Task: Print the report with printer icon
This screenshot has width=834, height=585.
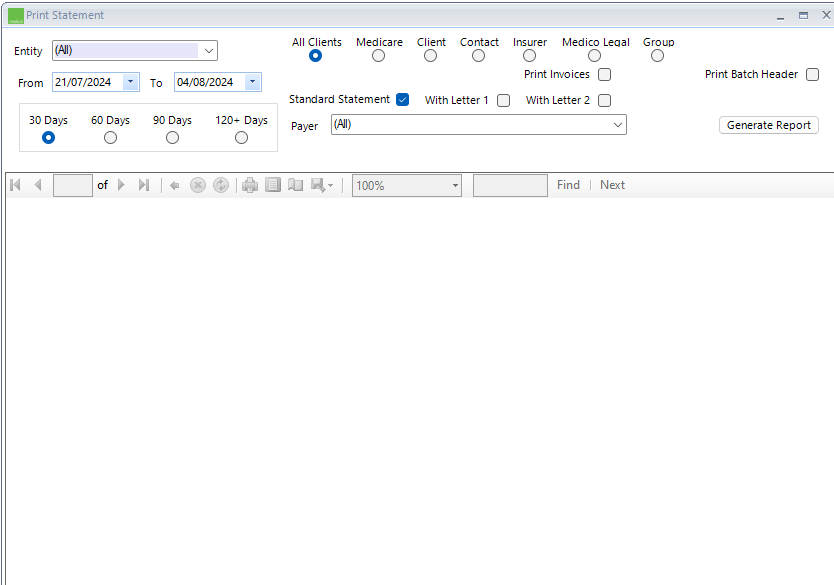Action: click(250, 185)
